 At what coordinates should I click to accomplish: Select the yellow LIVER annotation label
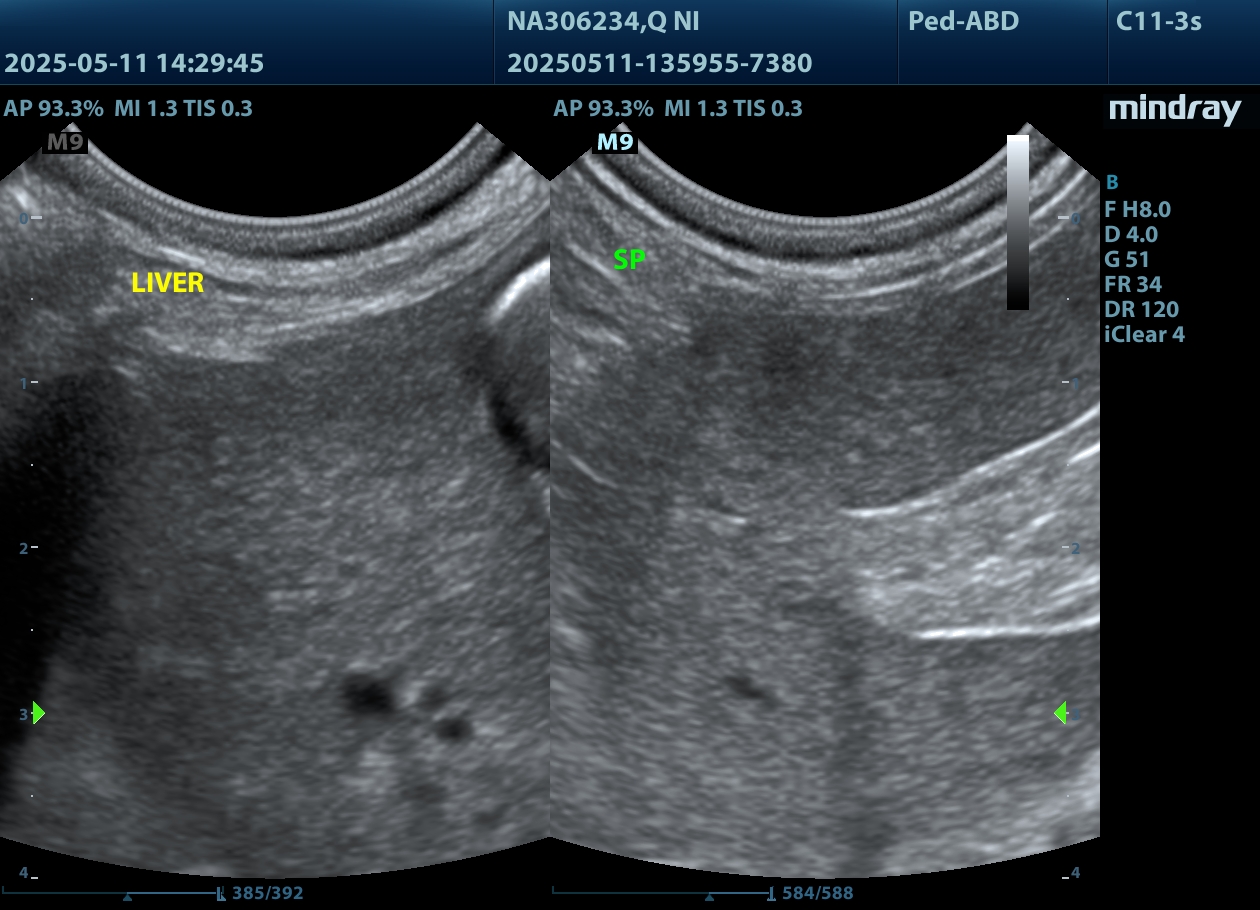pos(167,283)
